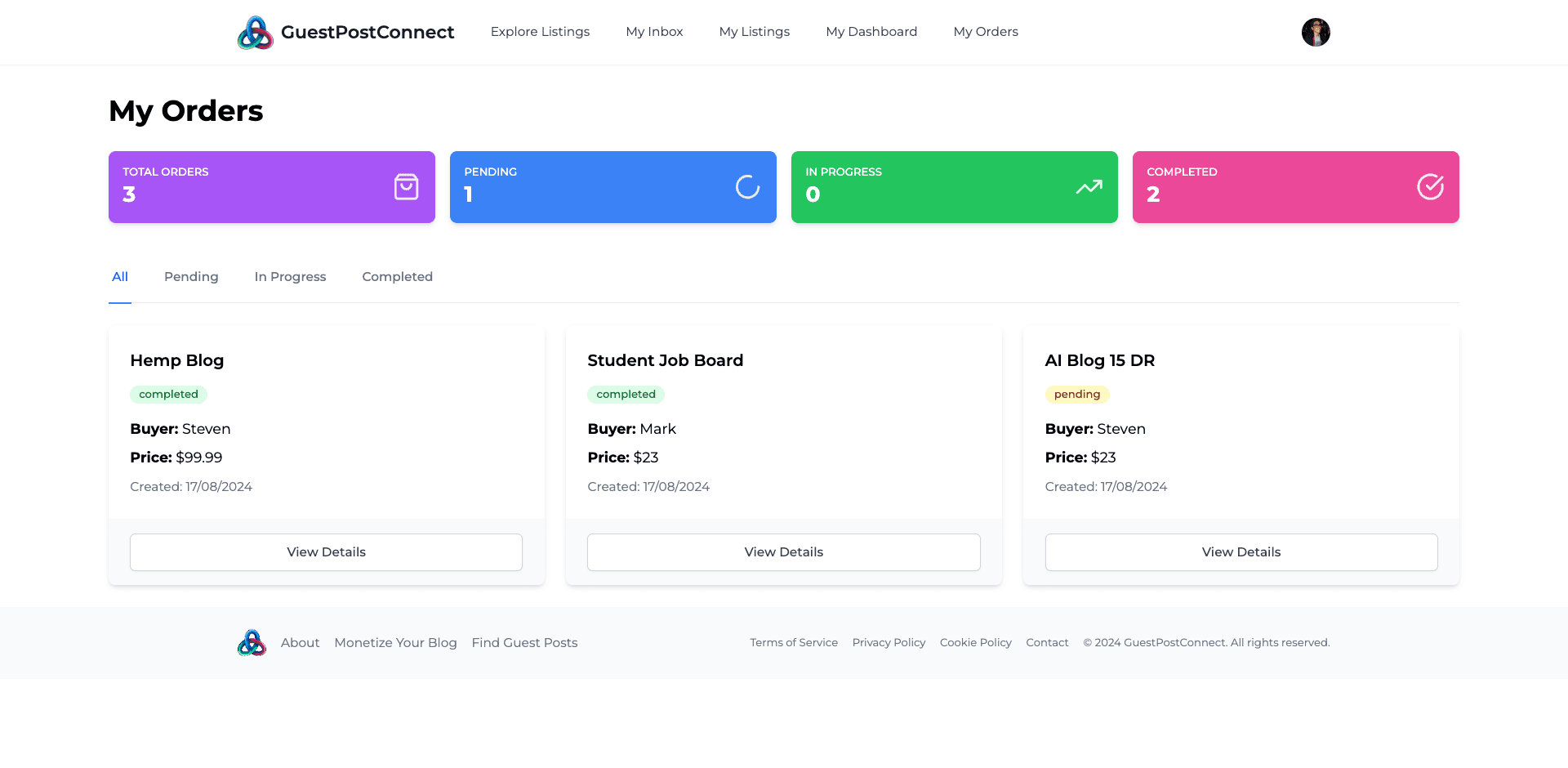
Task: Click the GuestPostConnect logo icon in header
Action: pos(255,33)
